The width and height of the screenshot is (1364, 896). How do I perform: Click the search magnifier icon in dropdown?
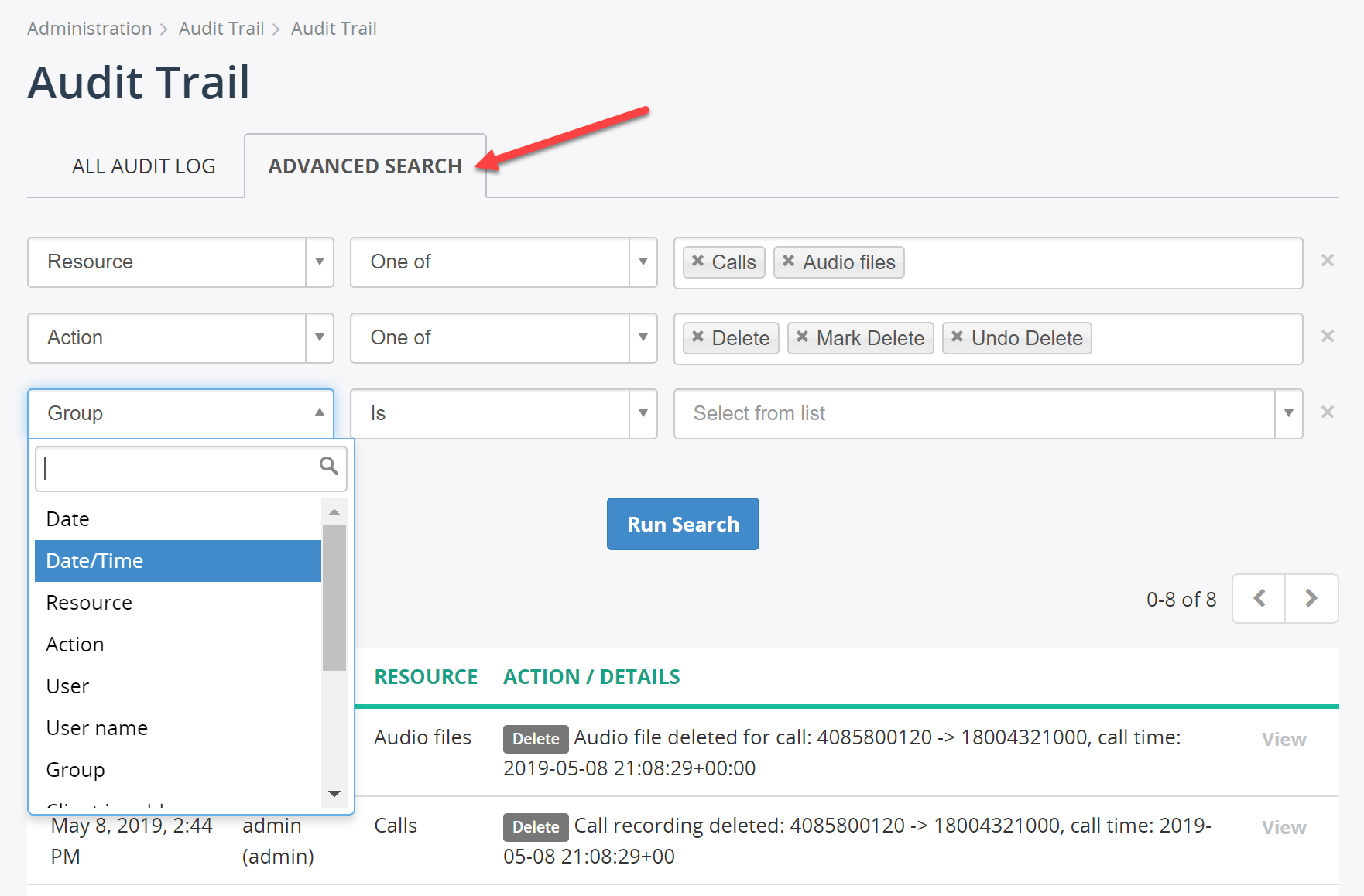coord(329,466)
